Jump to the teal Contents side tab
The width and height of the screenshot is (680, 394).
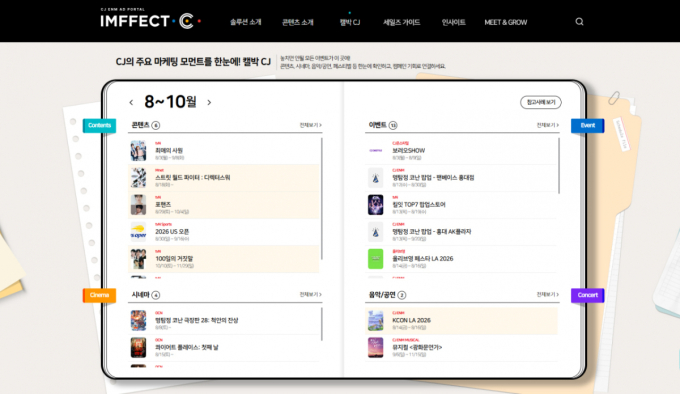[99, 125]
